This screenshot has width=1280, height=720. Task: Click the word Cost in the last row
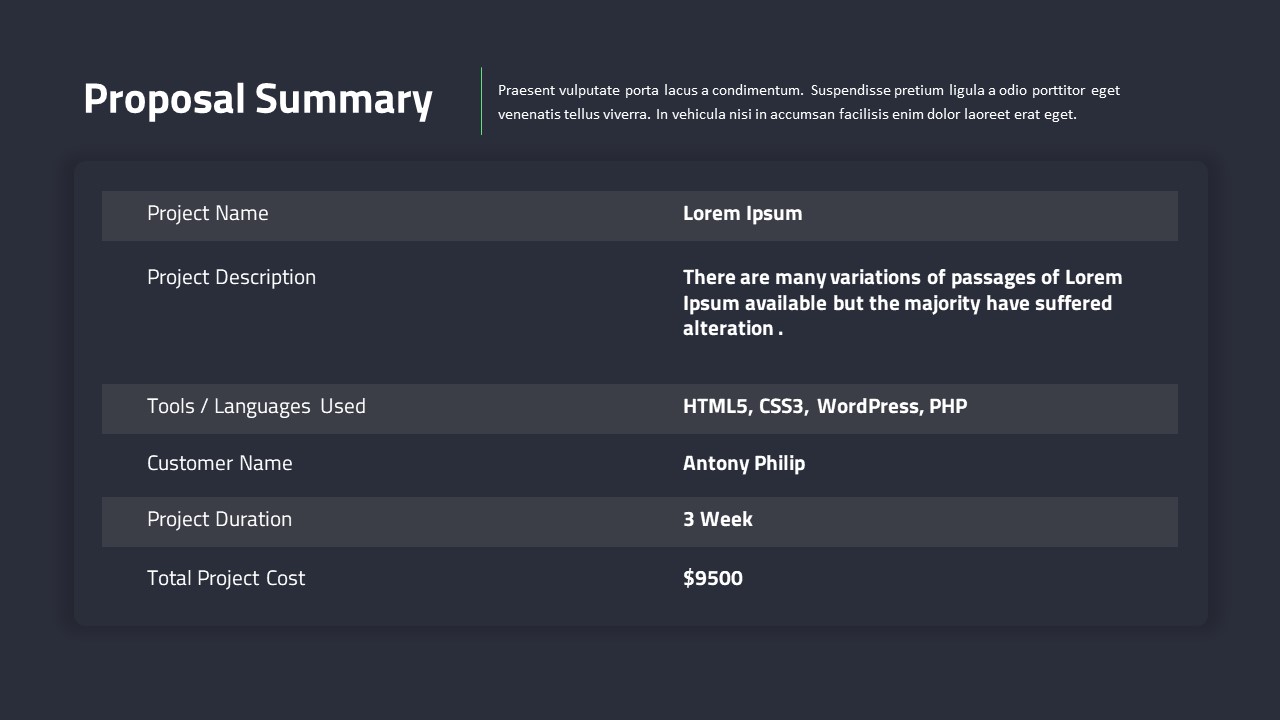[x=285, y=578]
